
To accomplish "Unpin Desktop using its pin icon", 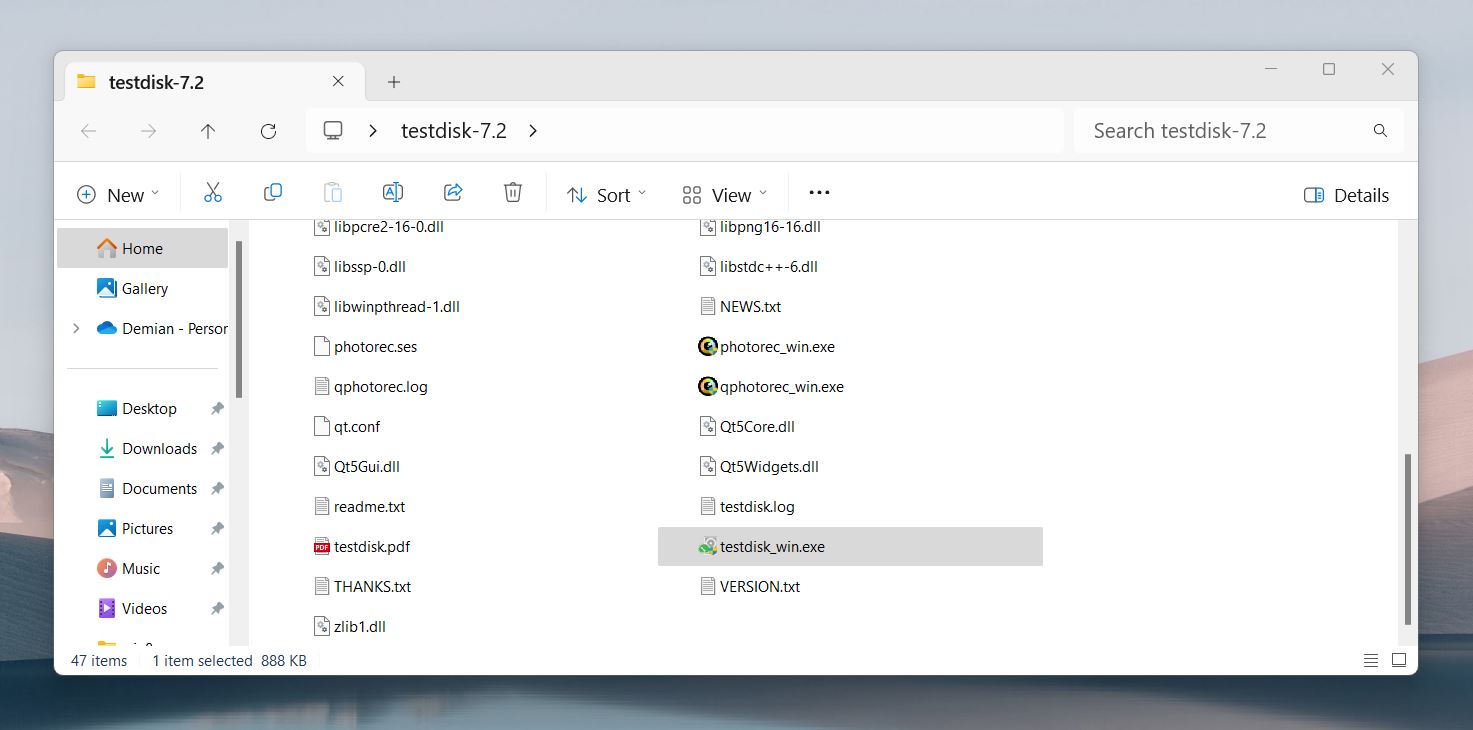I will (x=217, y=409).
